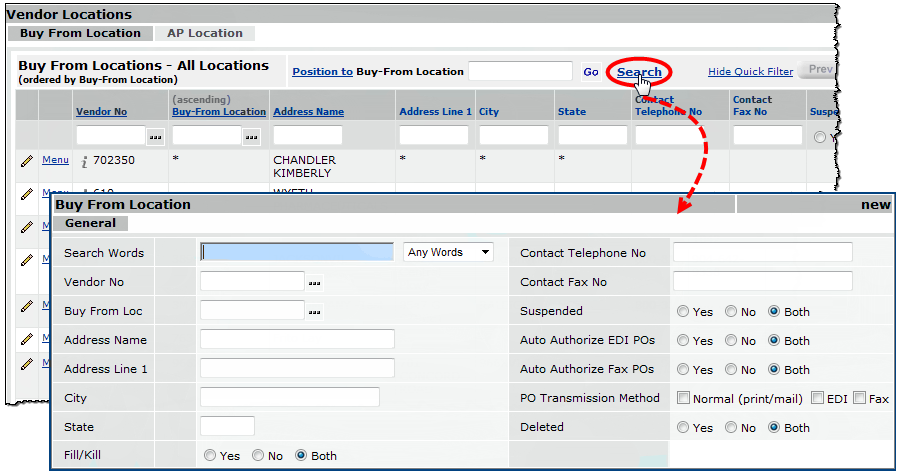Open the General tab in search form

90,224
